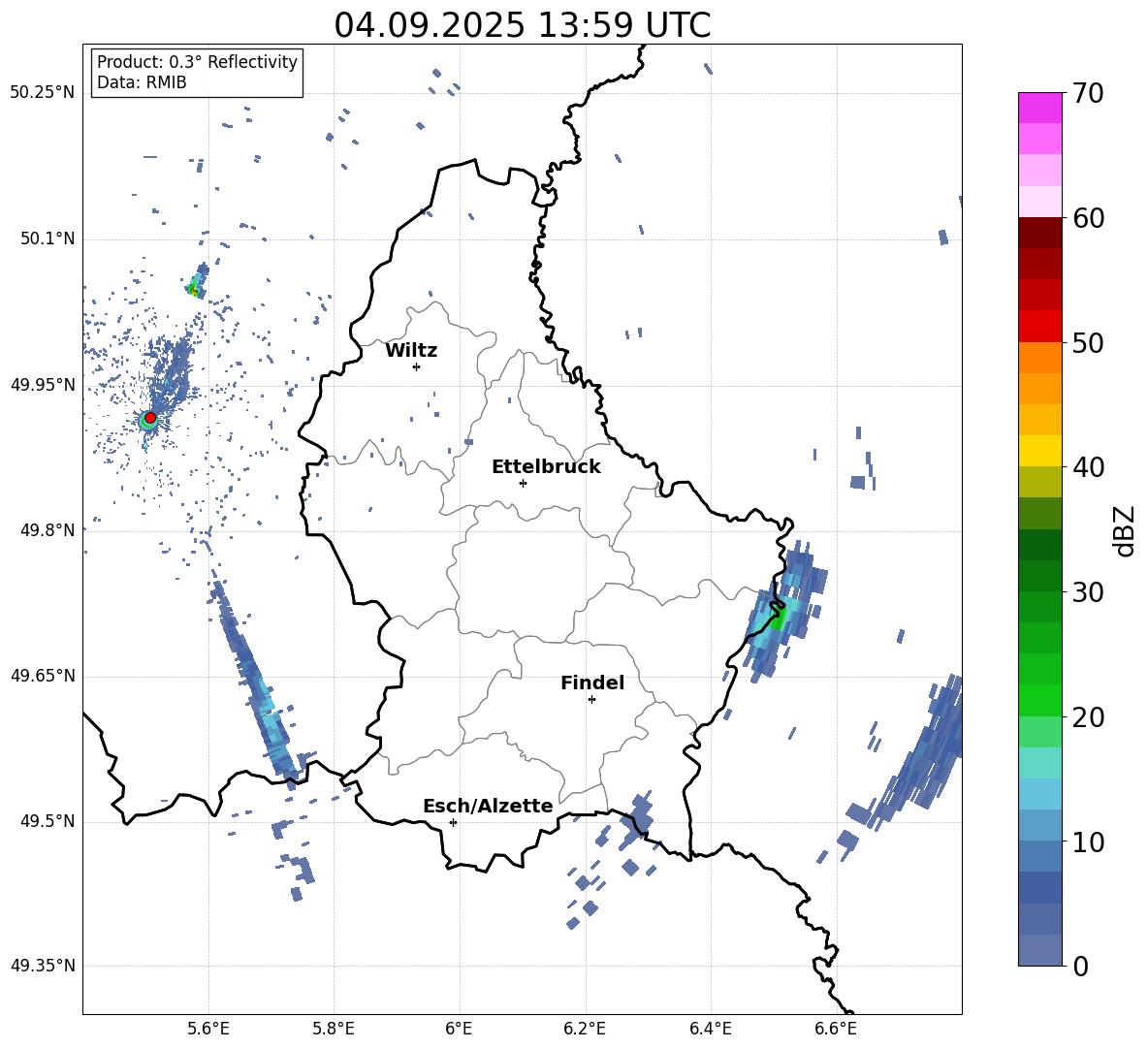Viewport: 1148px width, 1048px height.
Task: Click the Esch/Alzette label
Action: tap(489, 806)
